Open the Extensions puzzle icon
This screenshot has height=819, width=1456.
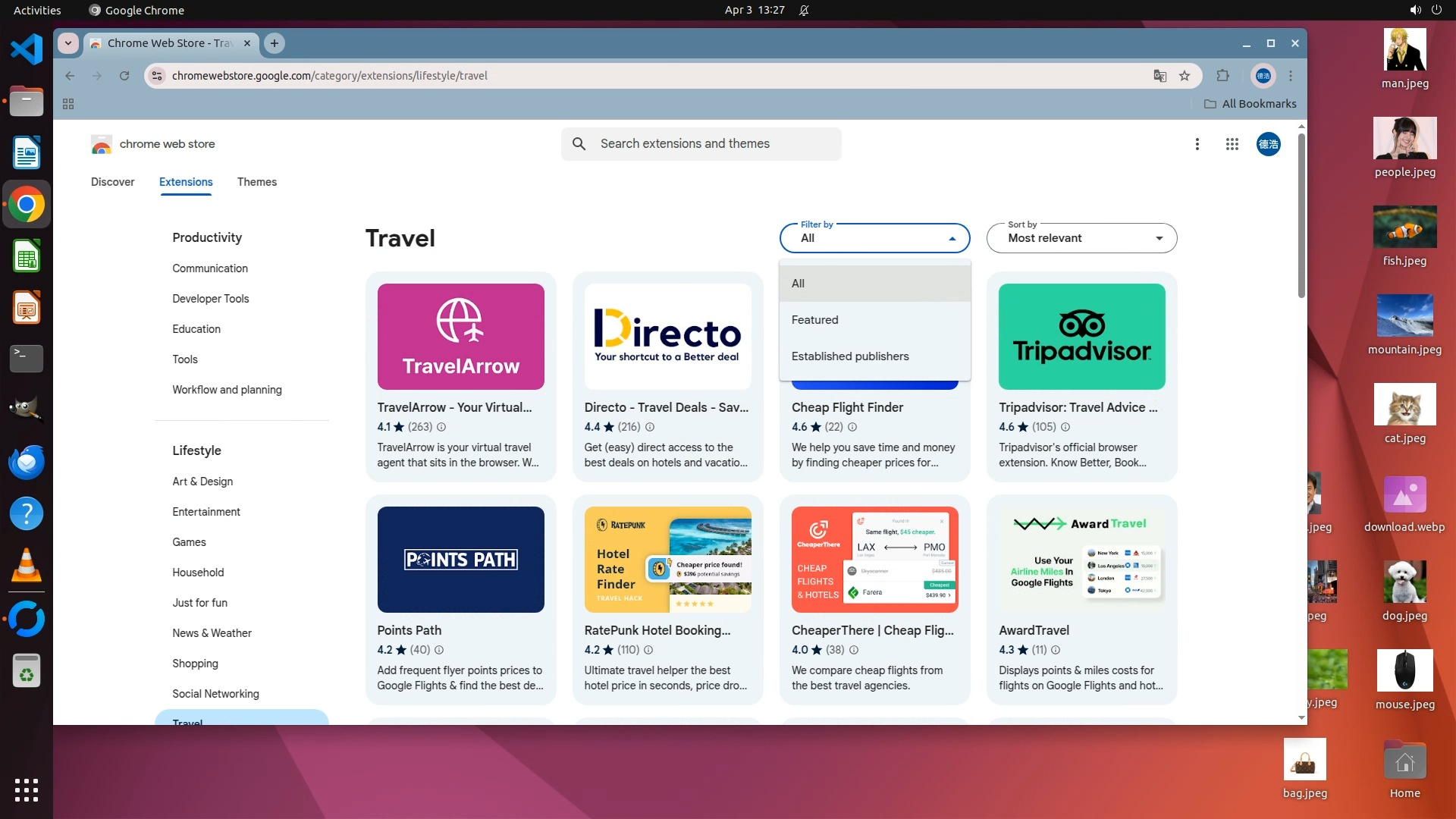pos(1222,76)
